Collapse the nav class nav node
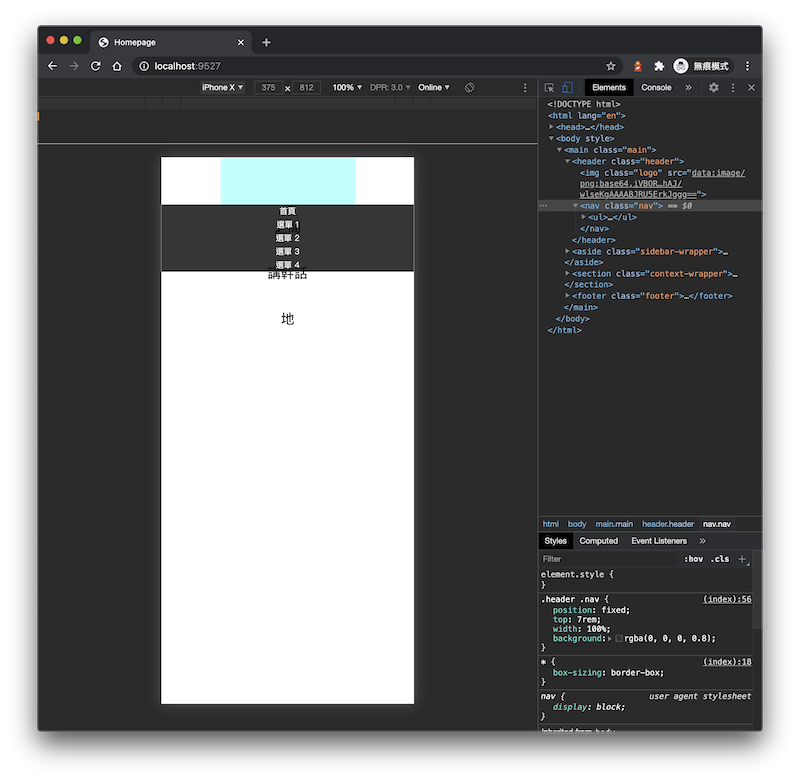The image size is (800, 781). 576,206
